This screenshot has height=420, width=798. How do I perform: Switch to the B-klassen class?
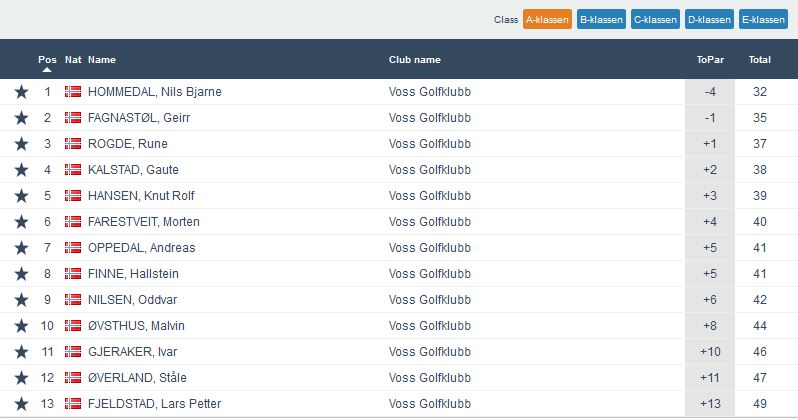coord(601,20)
